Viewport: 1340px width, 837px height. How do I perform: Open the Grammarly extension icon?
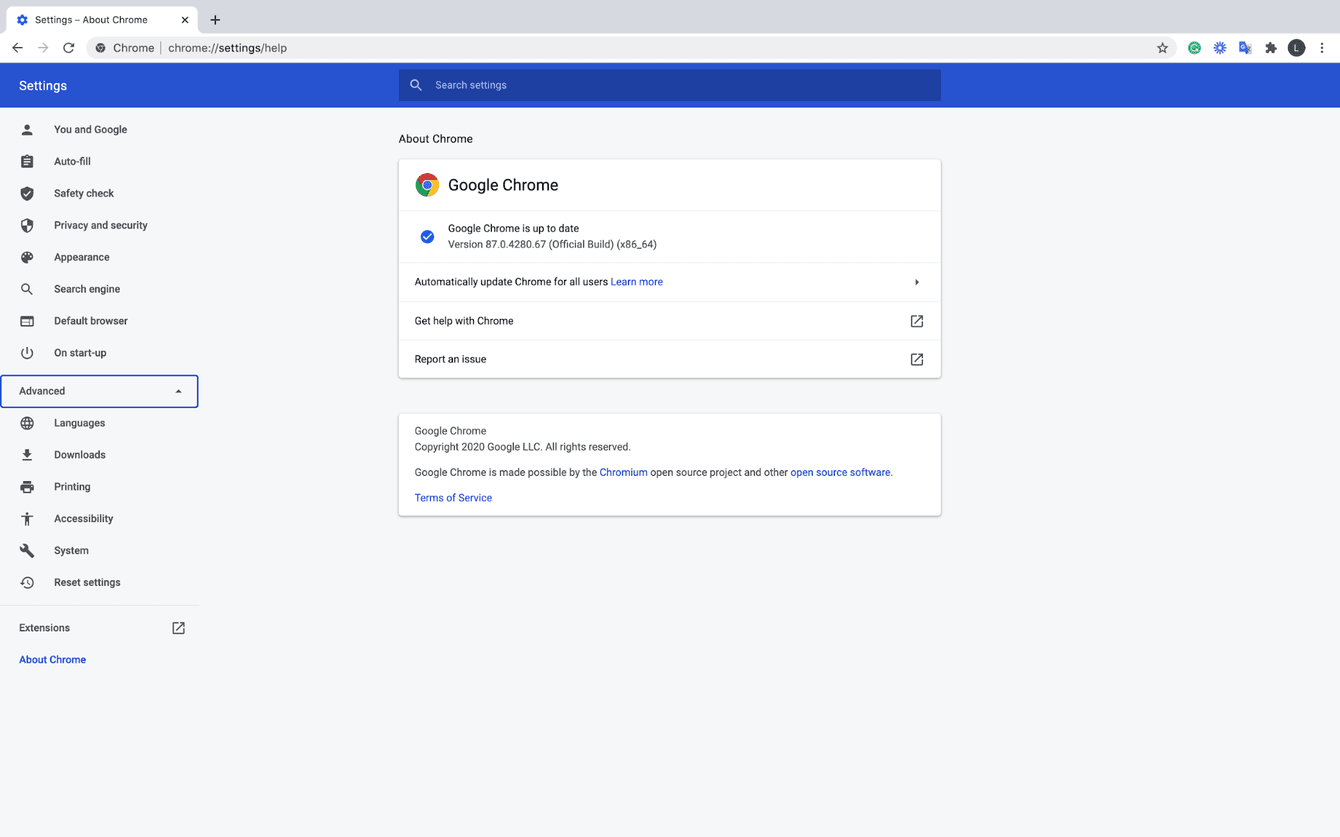[1194, 47]
